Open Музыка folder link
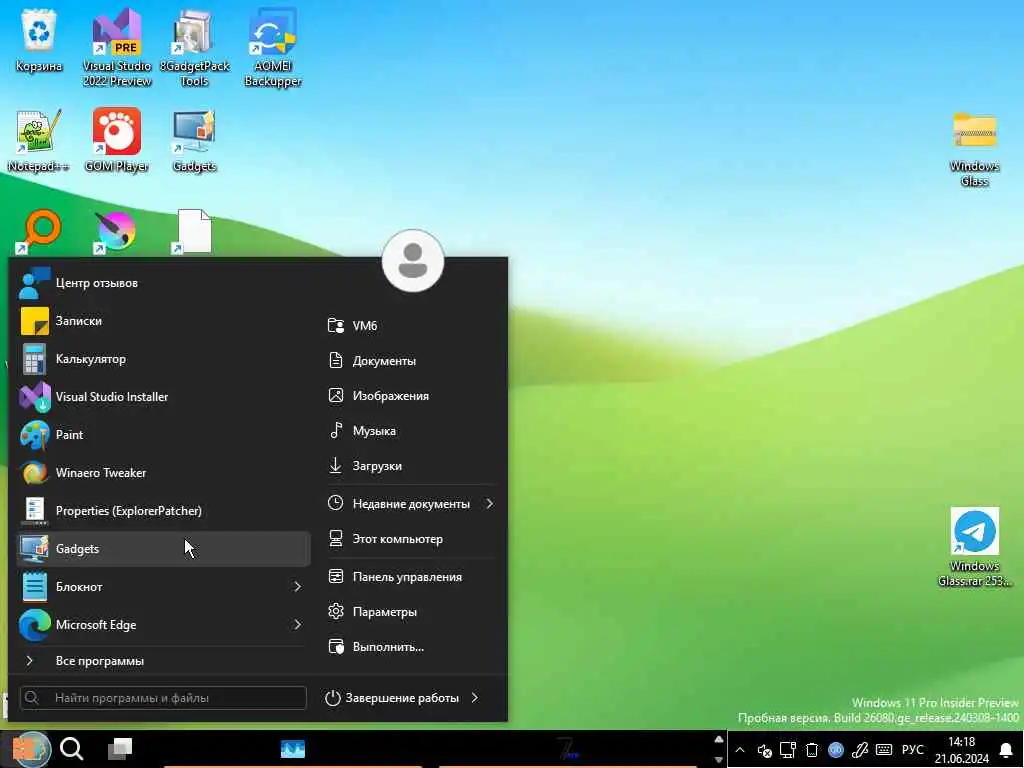This screenshot has width=1024, height=768. click(410, 430)
